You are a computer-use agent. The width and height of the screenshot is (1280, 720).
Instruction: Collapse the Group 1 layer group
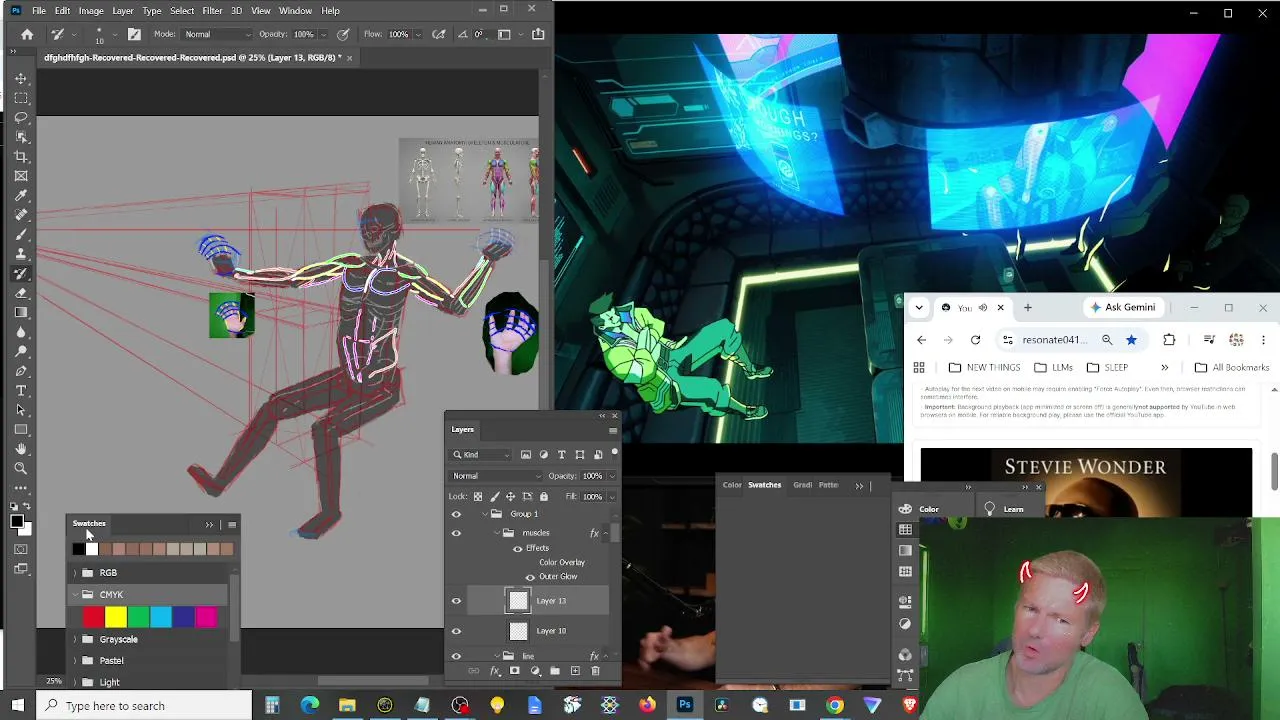pos(485,514)
